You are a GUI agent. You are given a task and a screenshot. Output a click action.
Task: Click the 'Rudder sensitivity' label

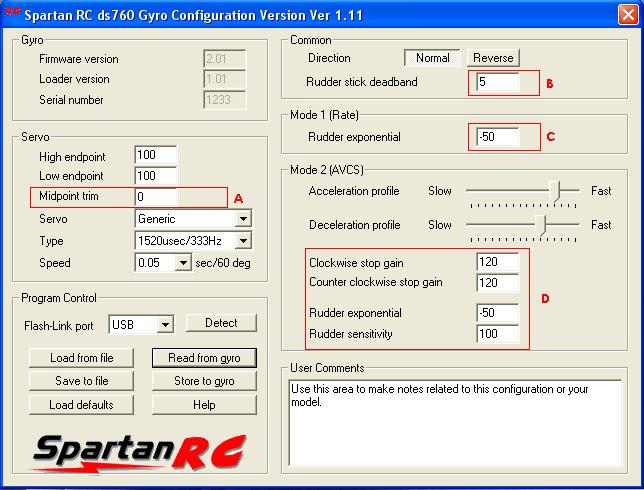(x=351, y=334)
